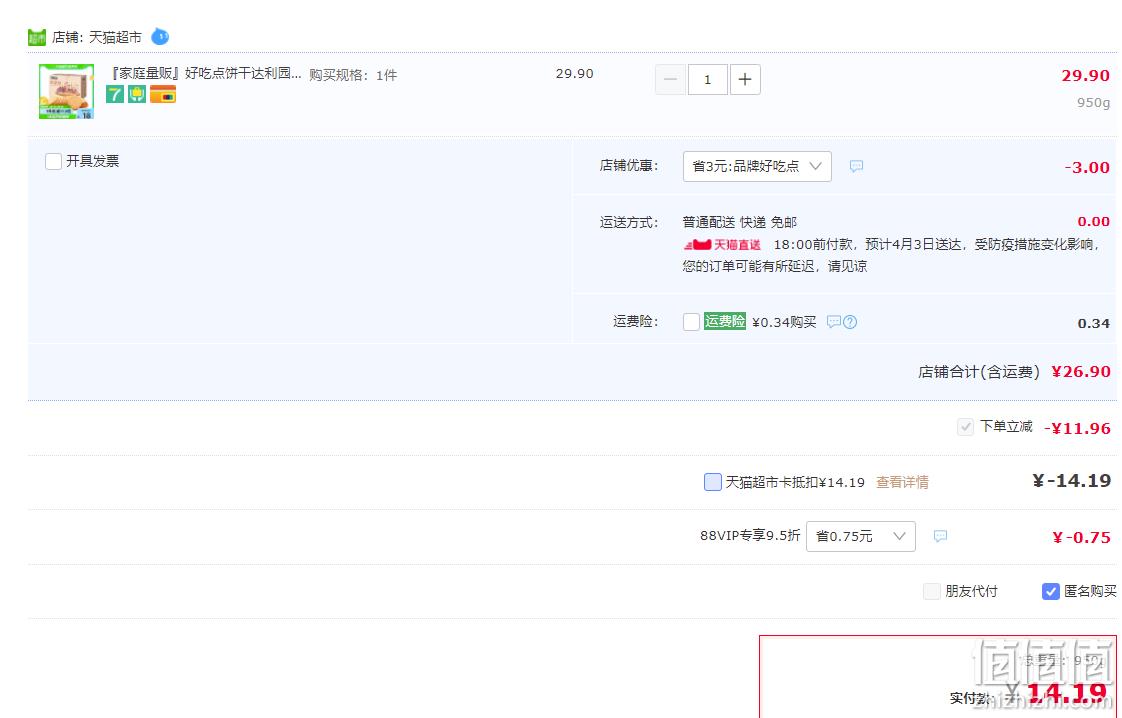The height and width of the screenshot is (718, 1122).
Task: Enable the 运费险 shipping insurance checkbox
Action: tap(691, 322)
